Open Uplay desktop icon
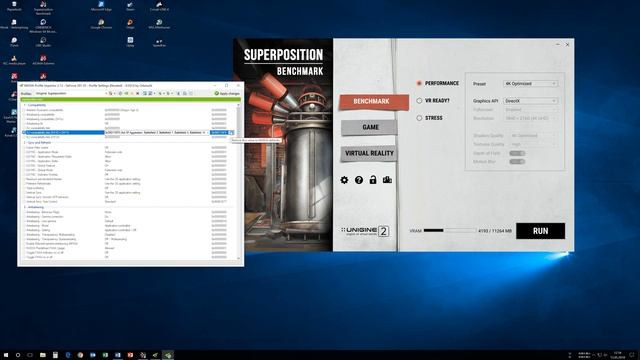640x360 pixels. coord(130,42)
